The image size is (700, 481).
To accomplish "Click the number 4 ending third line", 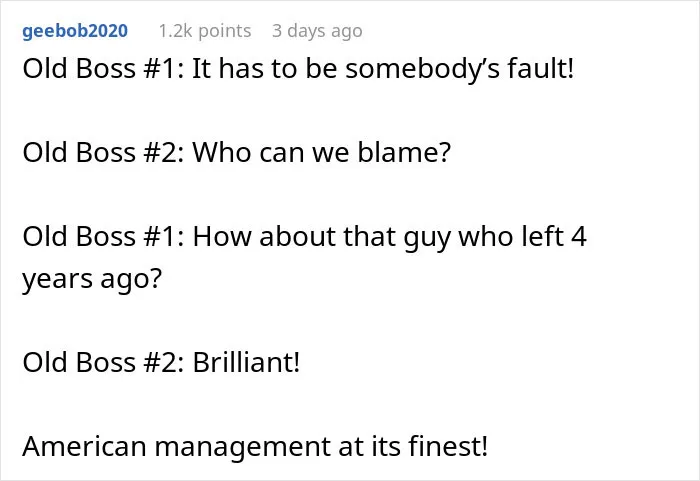I will tap(579, 236).
